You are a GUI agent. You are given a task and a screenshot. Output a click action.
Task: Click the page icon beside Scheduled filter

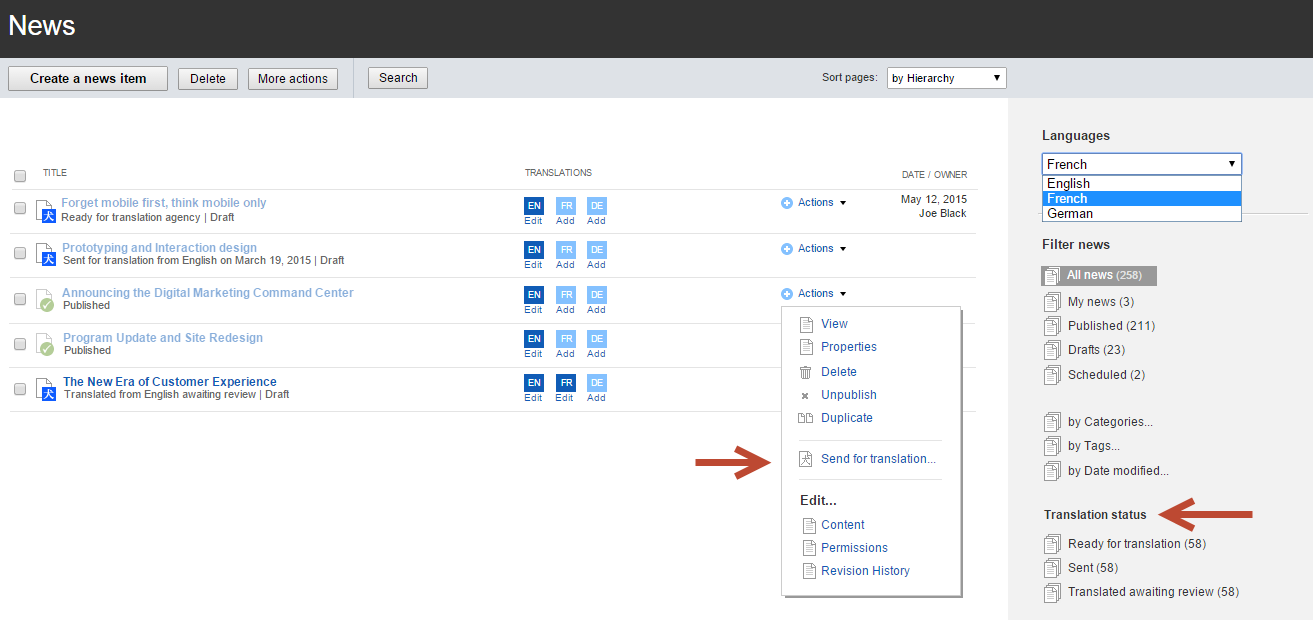[x=1052, y=375]
